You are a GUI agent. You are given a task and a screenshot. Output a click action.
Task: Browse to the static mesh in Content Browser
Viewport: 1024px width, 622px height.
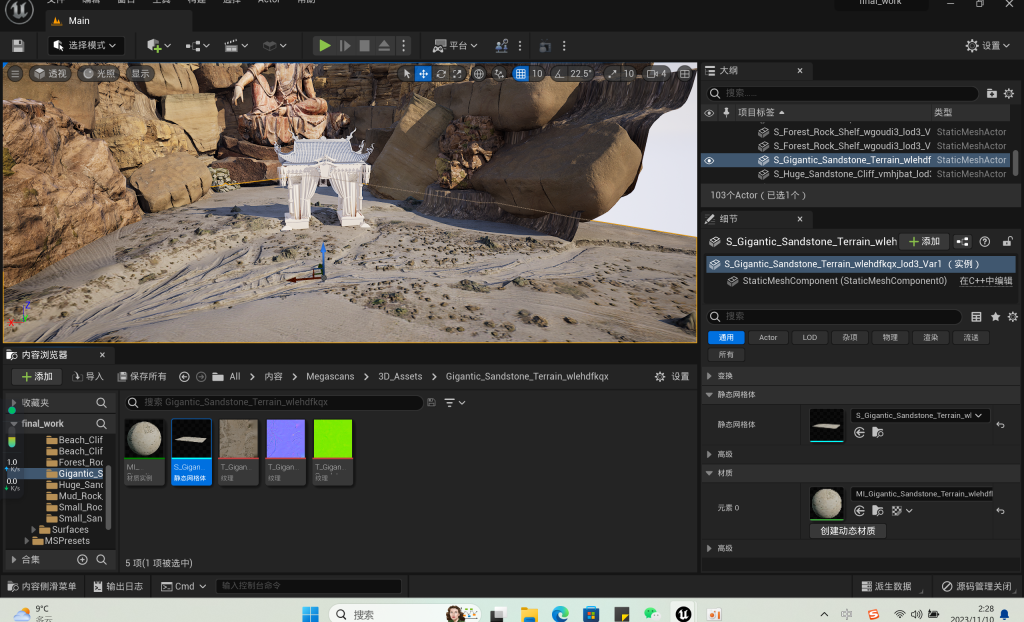(x=878, y=433)
